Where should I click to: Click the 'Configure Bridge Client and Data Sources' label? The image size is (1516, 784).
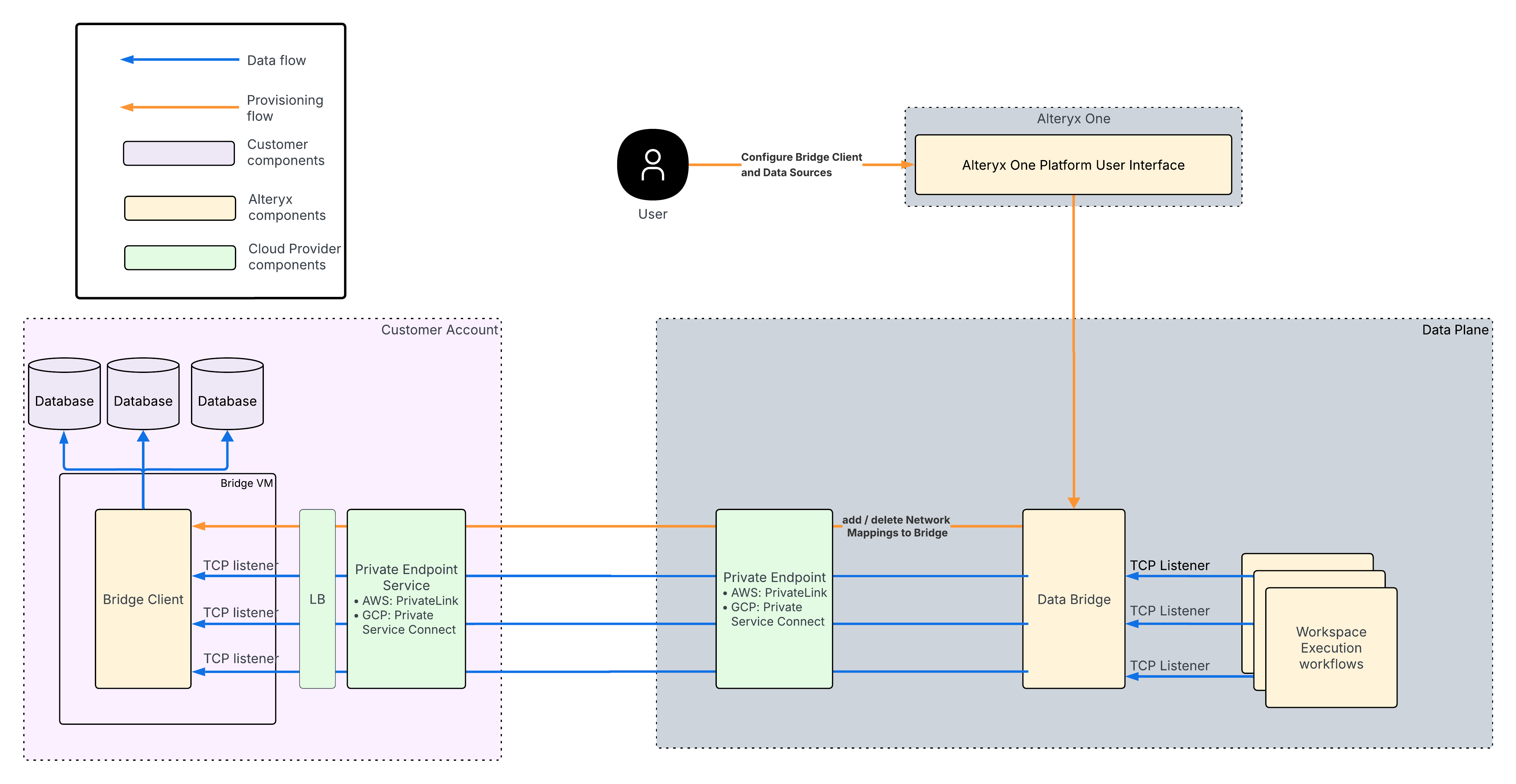801,165
